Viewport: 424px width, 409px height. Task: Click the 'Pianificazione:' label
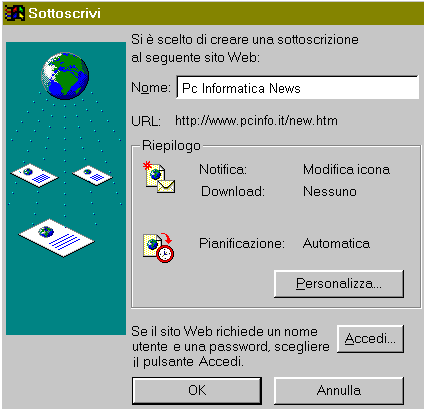coord(242,243)
